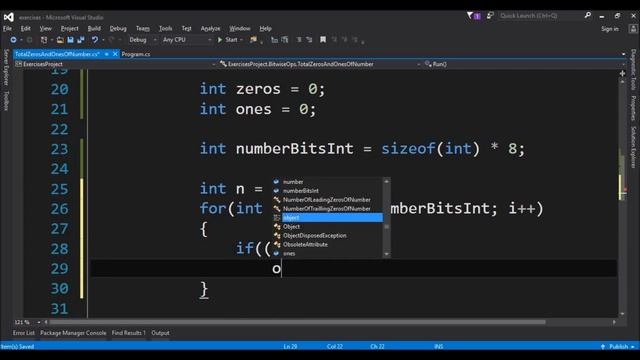640x360 pixels.
Task: Pin the TotalZerosAndOnesOfNumber.cs tab
Action: point(107,54)
